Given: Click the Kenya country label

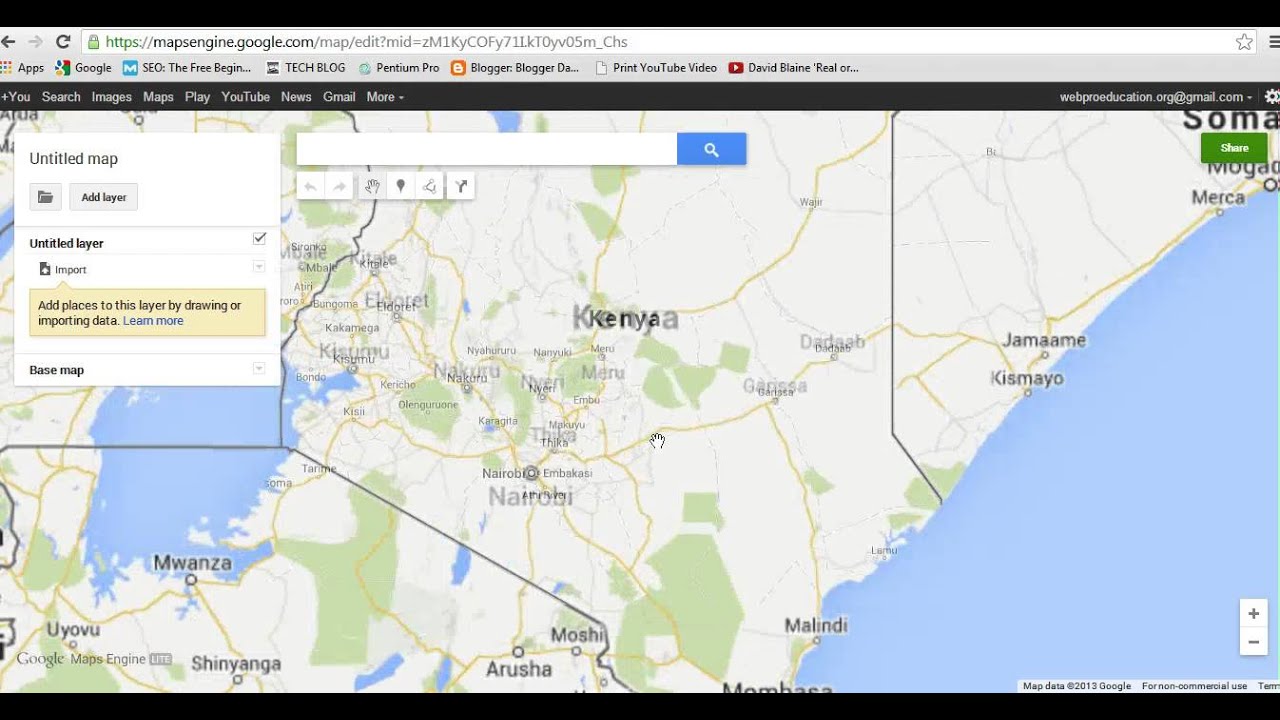Looking at the screenshot, I should coord(624,319).
